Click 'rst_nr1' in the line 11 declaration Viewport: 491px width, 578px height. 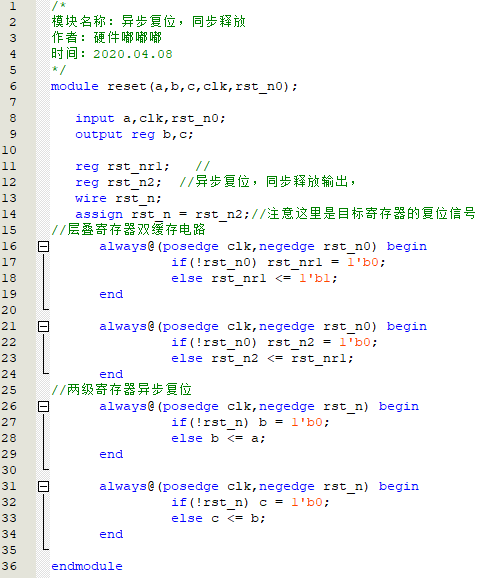pyautogui.click(x=135, y=167)
